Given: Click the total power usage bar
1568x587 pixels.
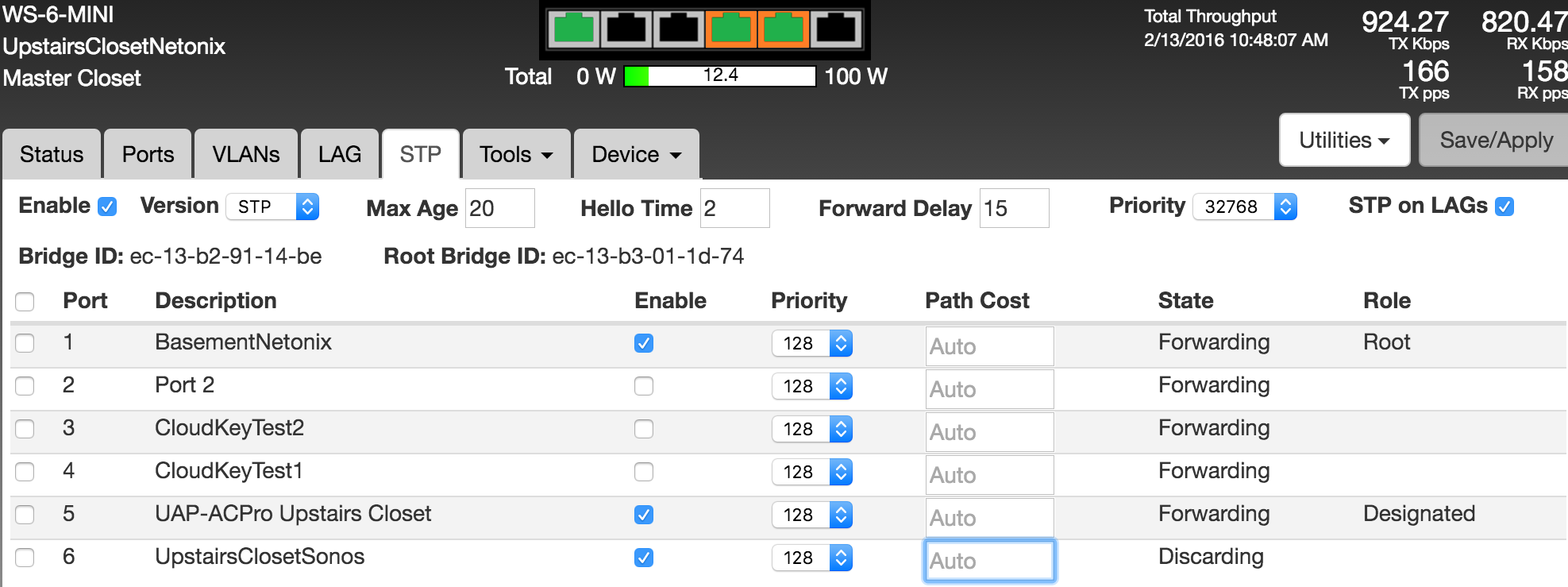Looking at the screenshot, I should pyautogui.click(x=719, y=76).
